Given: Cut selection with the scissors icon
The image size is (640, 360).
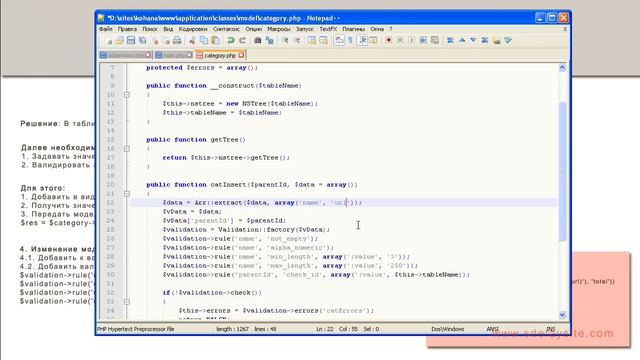Looking at the screenshot, I should tap(192, 40).
